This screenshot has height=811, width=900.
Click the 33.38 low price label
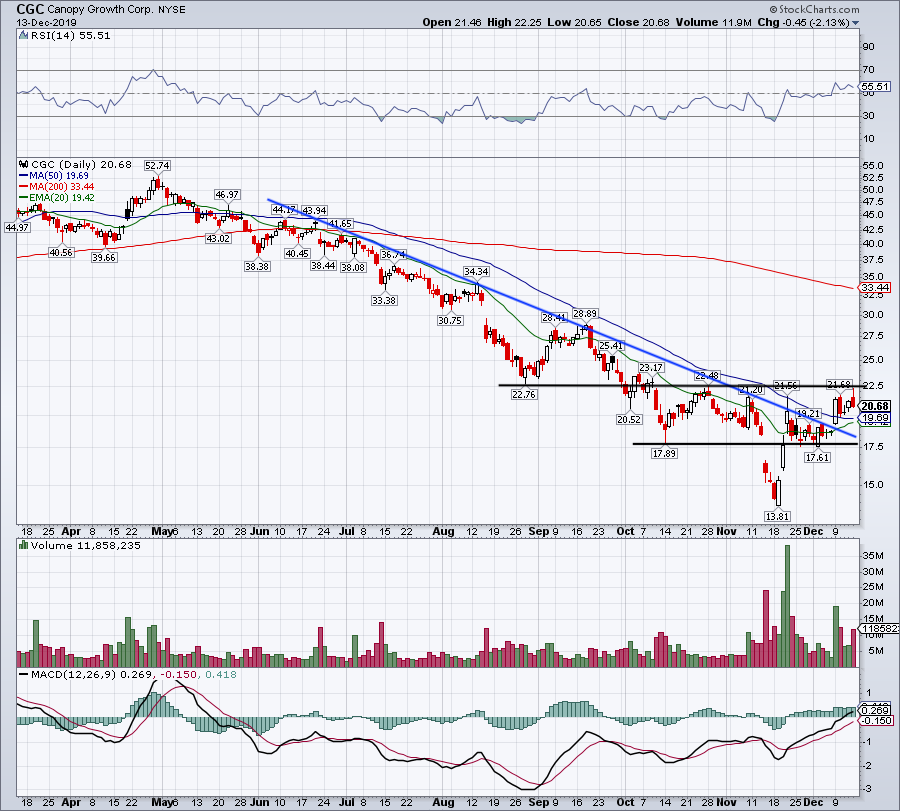[384, 301]
